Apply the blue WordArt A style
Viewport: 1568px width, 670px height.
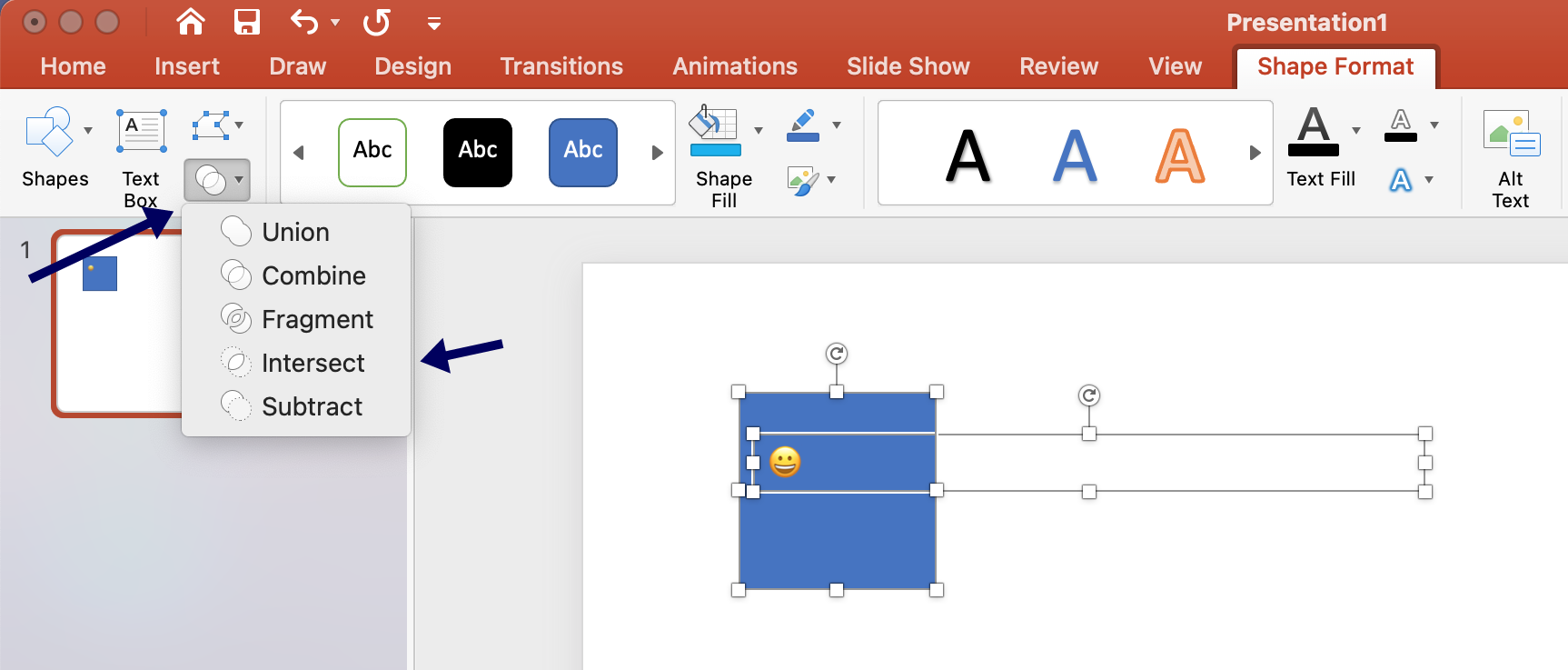1075,155
